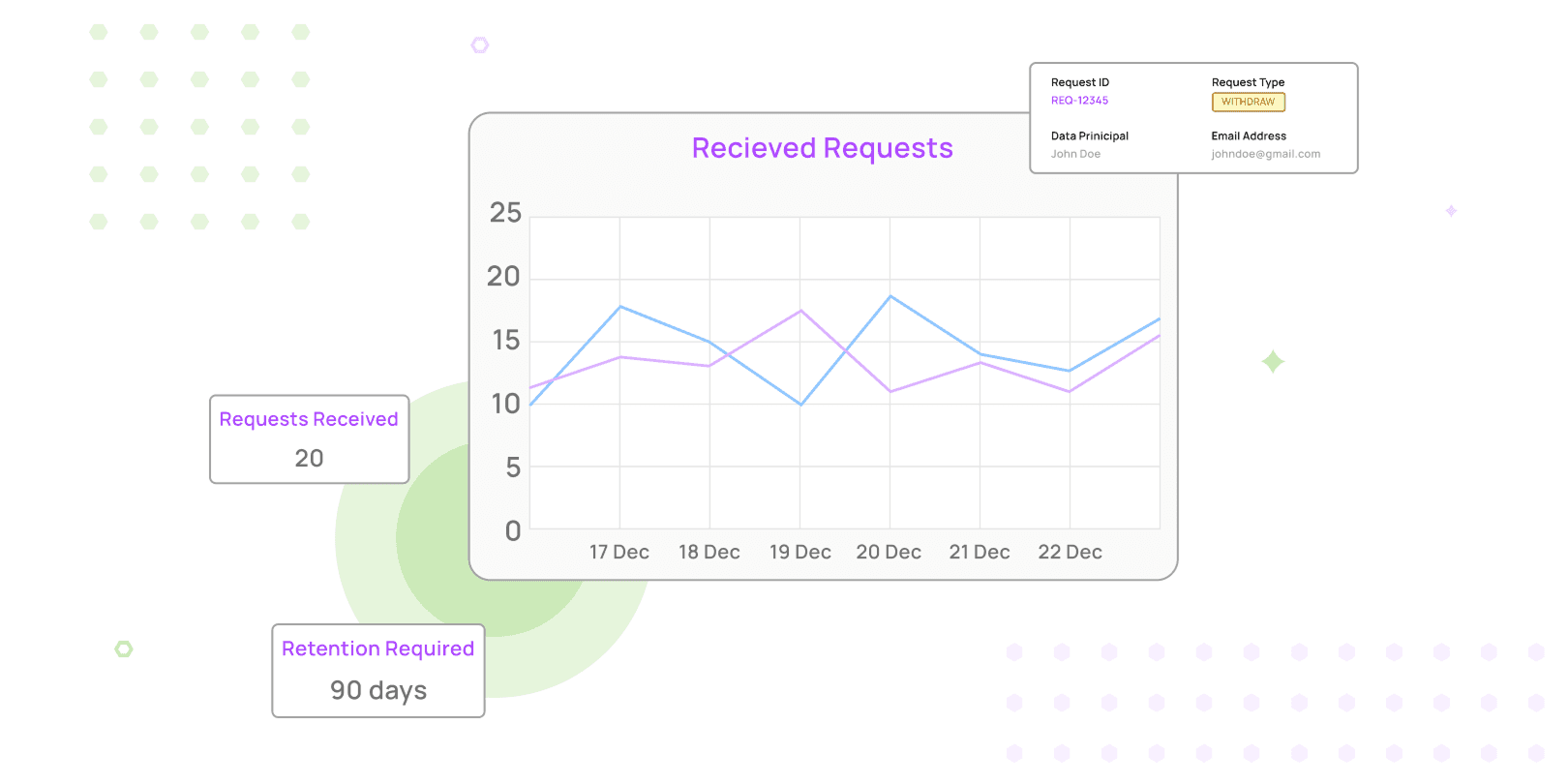Open request REQ-12345 link

click(1079, 101)
